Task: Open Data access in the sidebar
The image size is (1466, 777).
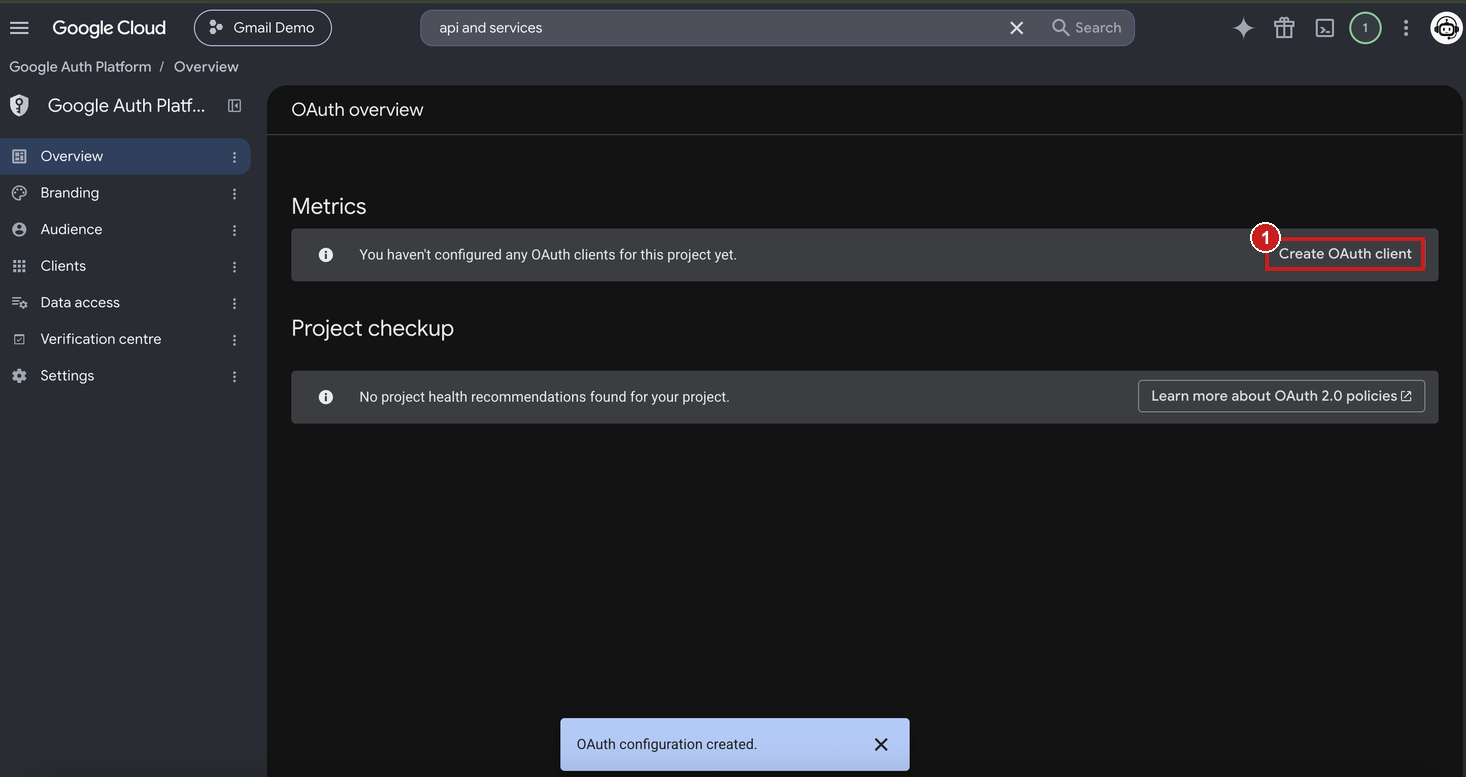Action: (x=125, y=302)
